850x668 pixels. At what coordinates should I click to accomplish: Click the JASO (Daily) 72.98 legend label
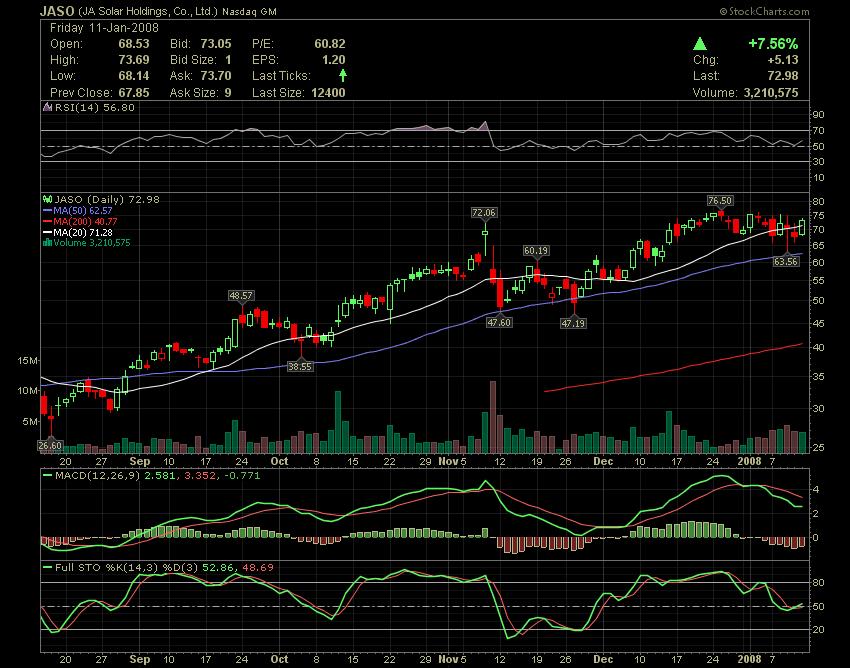[x=107, y=200]
